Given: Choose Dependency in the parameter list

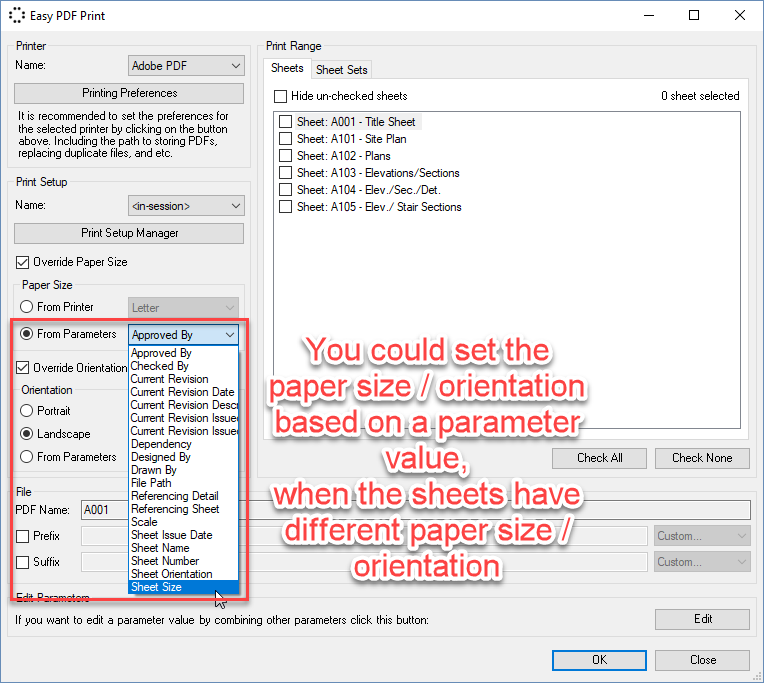Looking at the screenshot, I should tap(184, 444).
